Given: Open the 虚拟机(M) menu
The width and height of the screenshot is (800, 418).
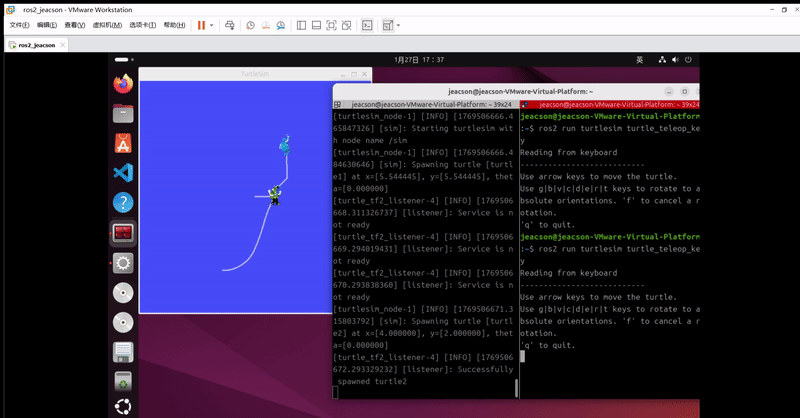Looking at the screenshot, I should (x=108, y=24).
